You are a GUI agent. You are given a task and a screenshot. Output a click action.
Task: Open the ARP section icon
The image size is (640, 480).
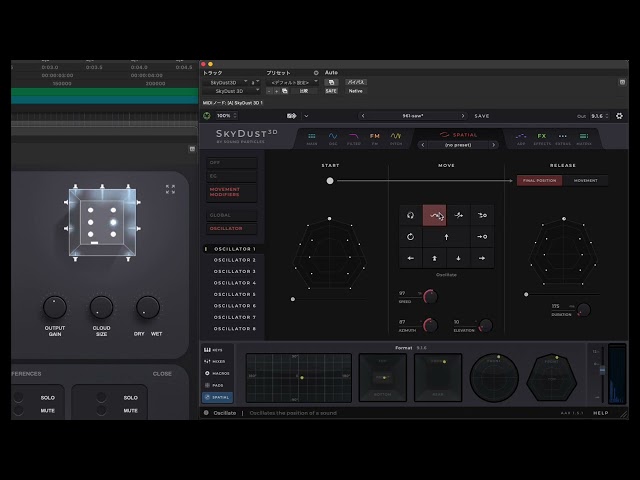coord(521,138)
